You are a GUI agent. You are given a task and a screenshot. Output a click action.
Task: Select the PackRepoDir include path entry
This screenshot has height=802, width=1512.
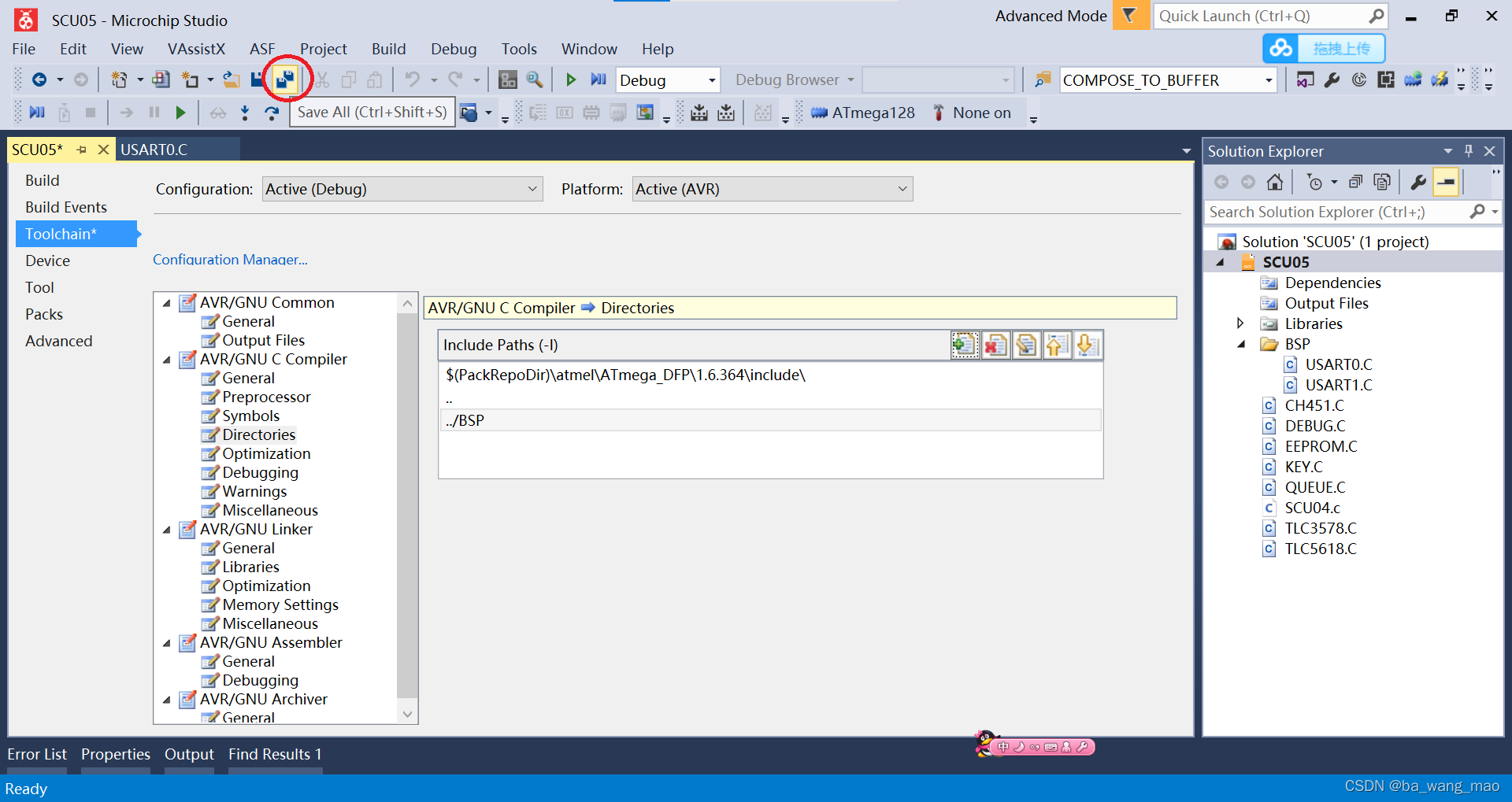tap(770, 375)
